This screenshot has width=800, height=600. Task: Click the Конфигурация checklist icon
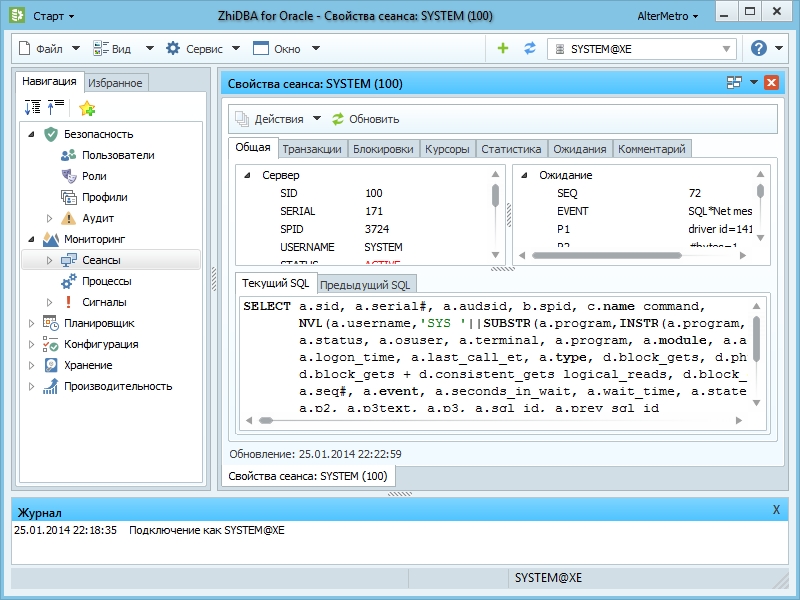(x=51, y=344)
